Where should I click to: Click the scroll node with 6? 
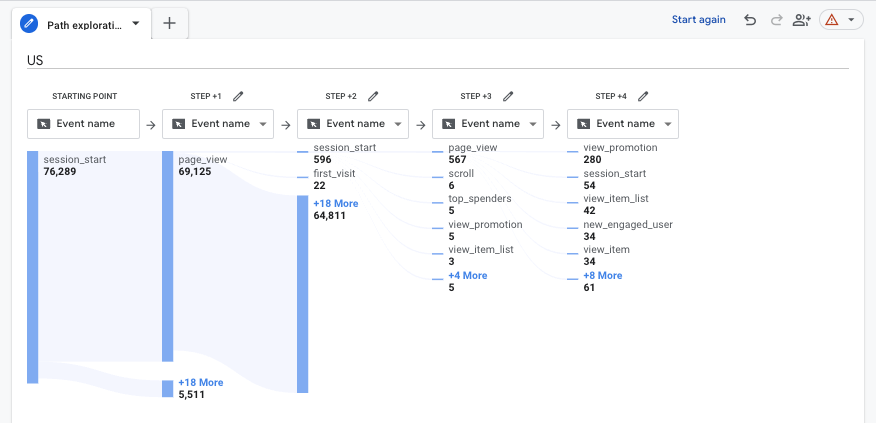[461, 179]
